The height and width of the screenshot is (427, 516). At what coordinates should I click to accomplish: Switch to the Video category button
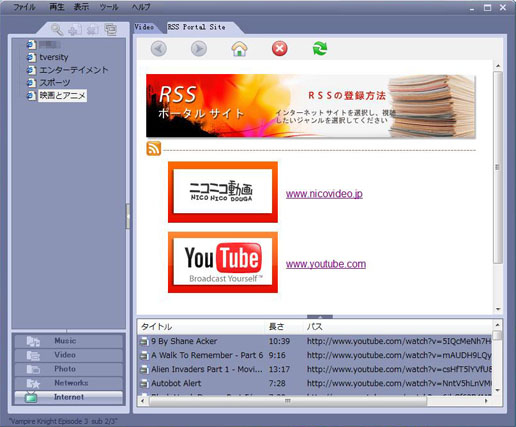(69, 355)
